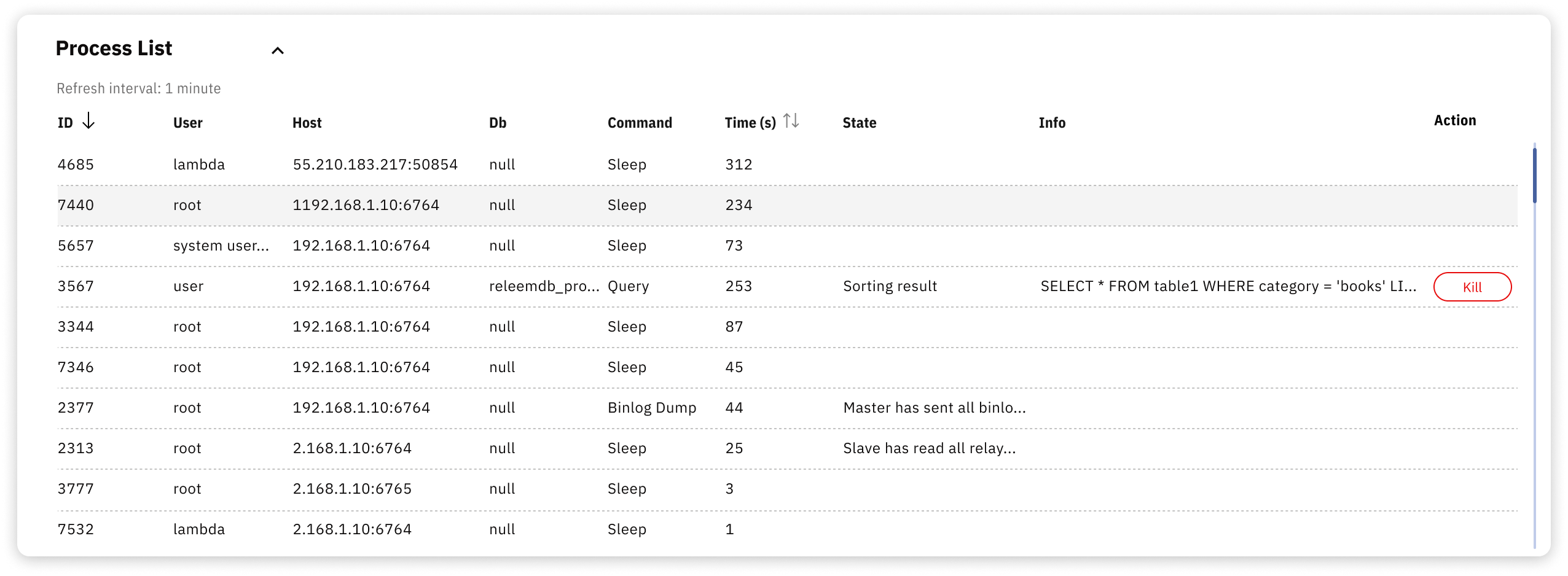
Task: Click the Db column header
Action: tap(498, 123)
